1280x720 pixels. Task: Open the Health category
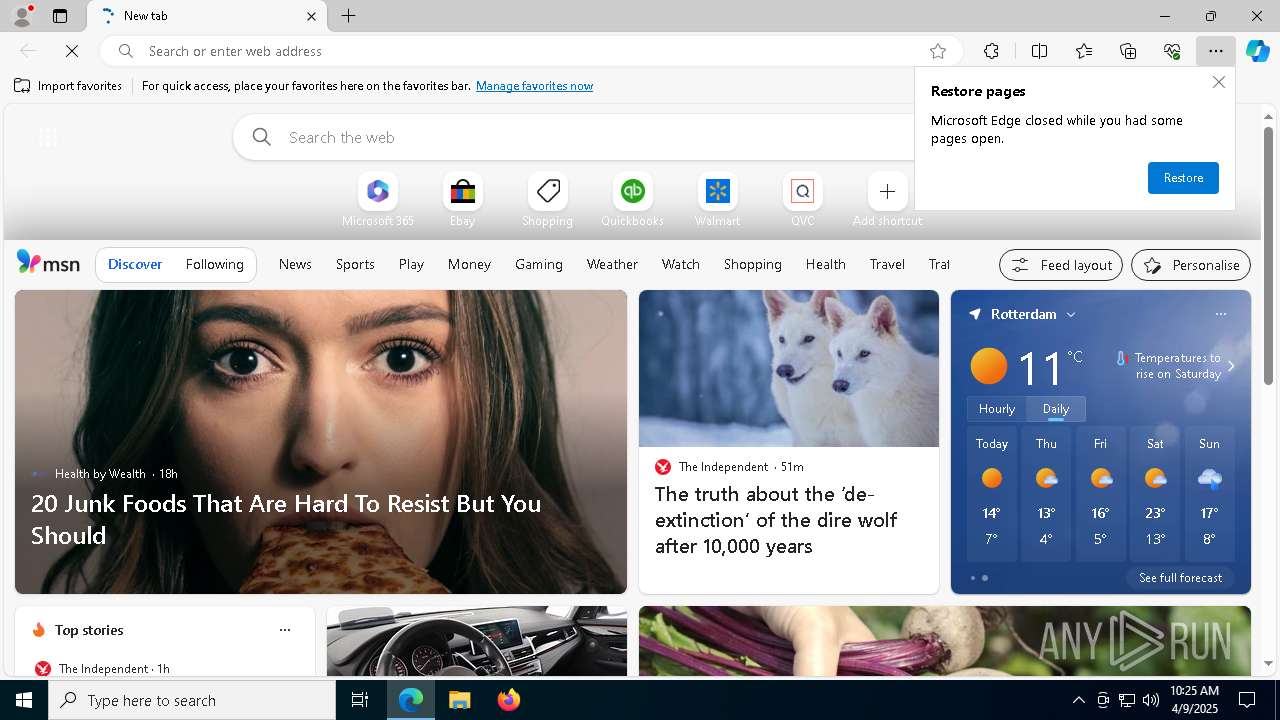[x=826, y=264]
